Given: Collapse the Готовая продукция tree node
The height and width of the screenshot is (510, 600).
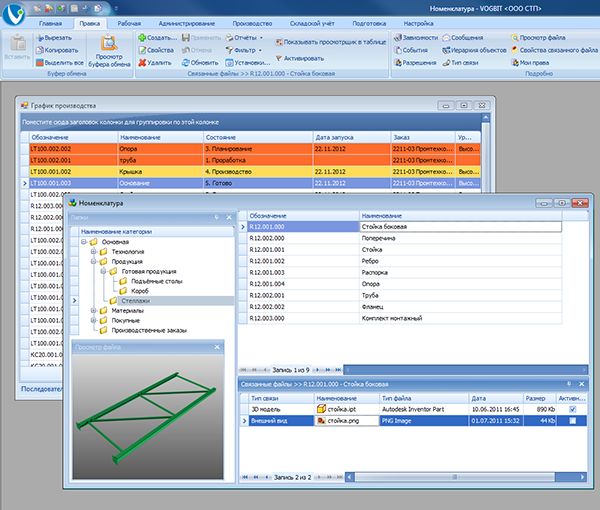Looking at the screenshot, I should point(104,271).
